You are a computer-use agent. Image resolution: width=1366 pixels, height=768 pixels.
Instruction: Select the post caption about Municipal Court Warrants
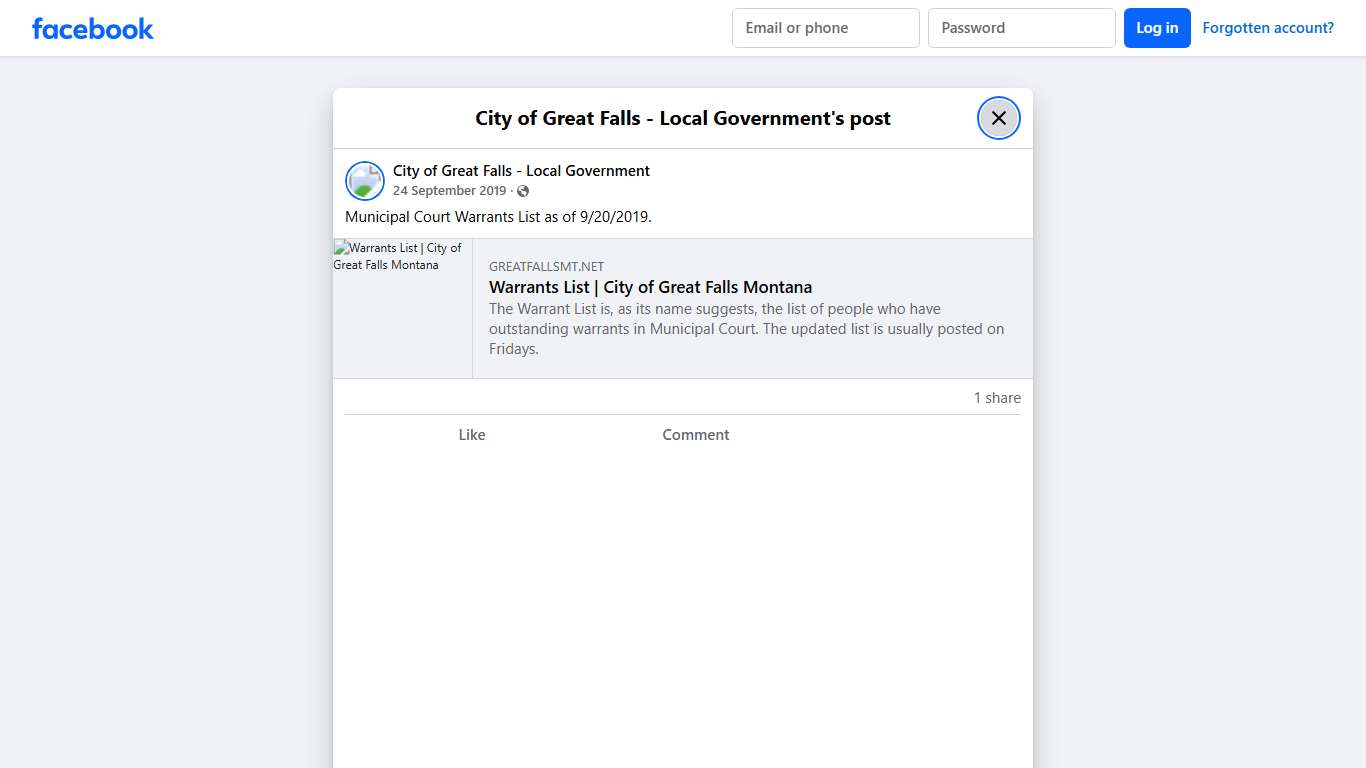pos(497,216)
